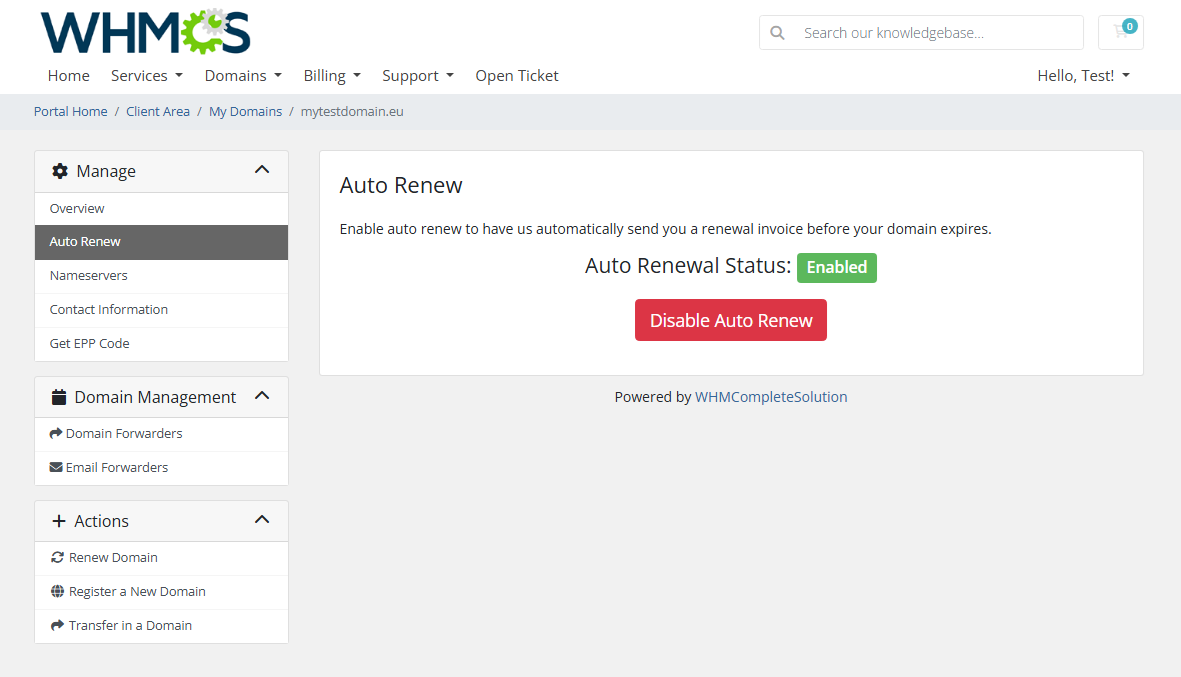Follow the Client Area breadcrumb link
This screenshot has height=677, width=1181.
pos(158,111)
